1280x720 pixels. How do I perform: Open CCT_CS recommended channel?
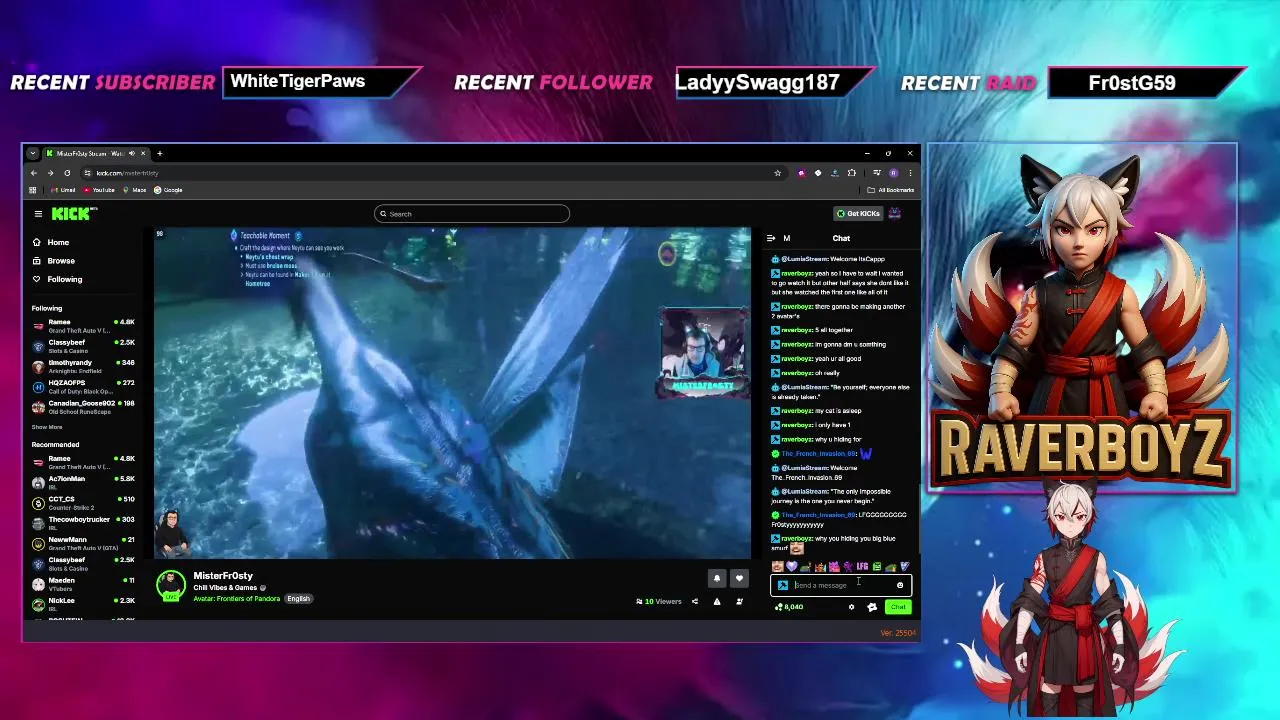point(84,502)
